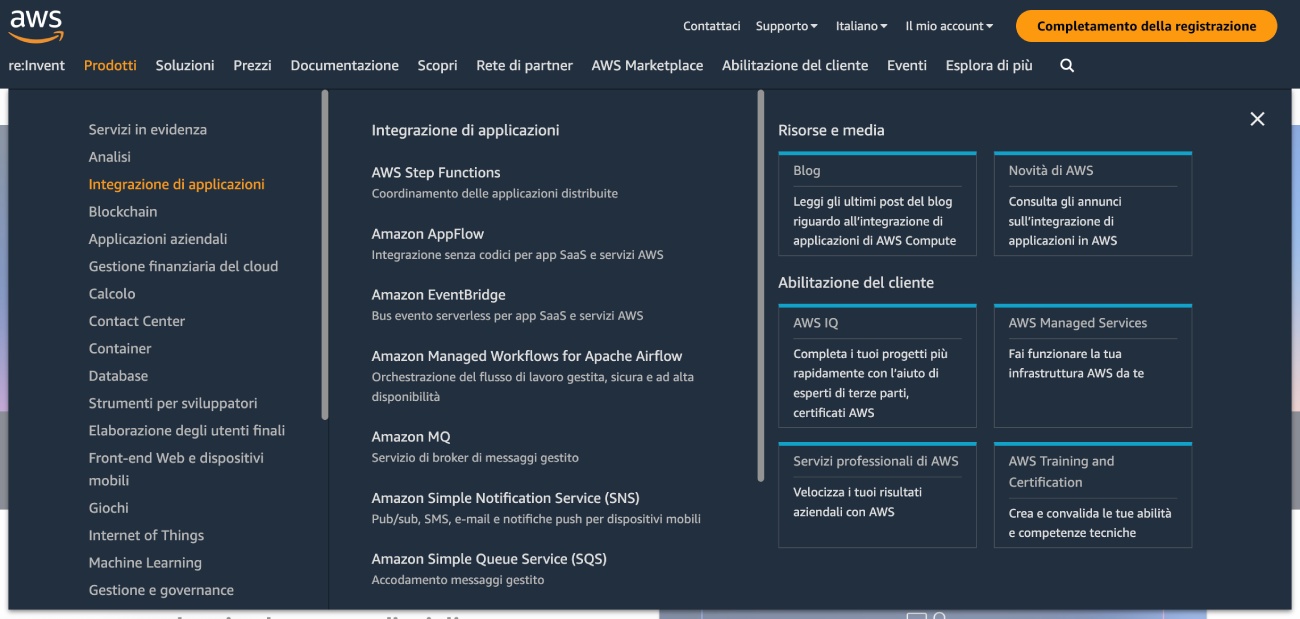
Task: Click Contattaci link
Action: (712, 26)
